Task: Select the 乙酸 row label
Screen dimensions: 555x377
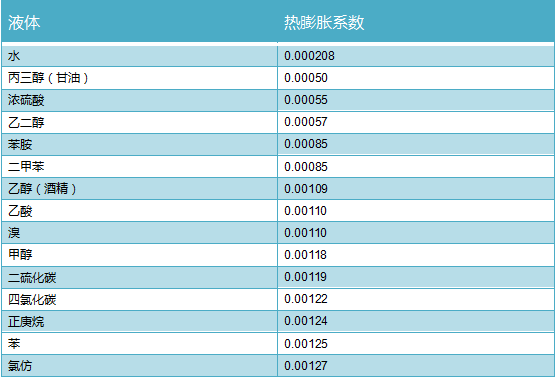Action: [x=20, y=211]
